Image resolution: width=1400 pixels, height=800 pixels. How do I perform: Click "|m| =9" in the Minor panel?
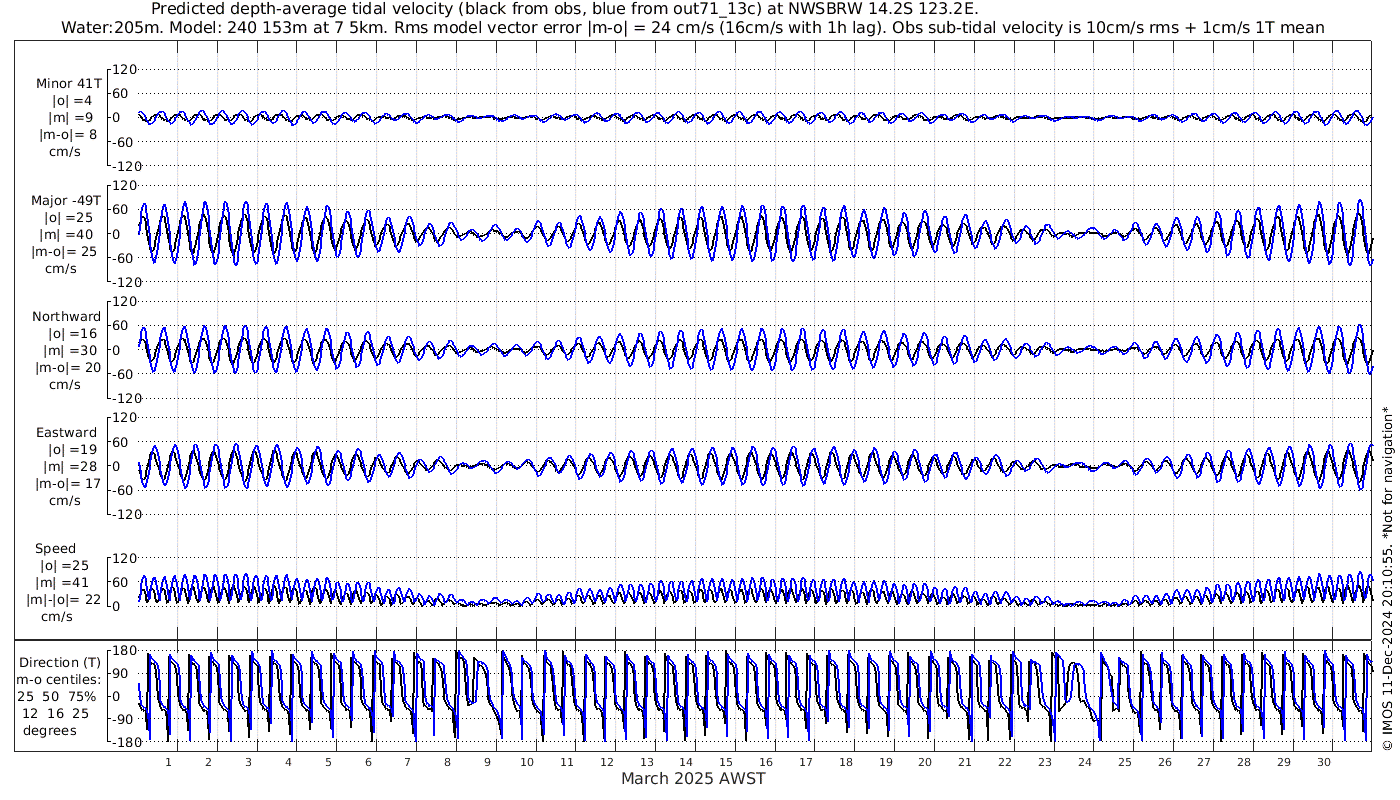click(x=72, y=118)
